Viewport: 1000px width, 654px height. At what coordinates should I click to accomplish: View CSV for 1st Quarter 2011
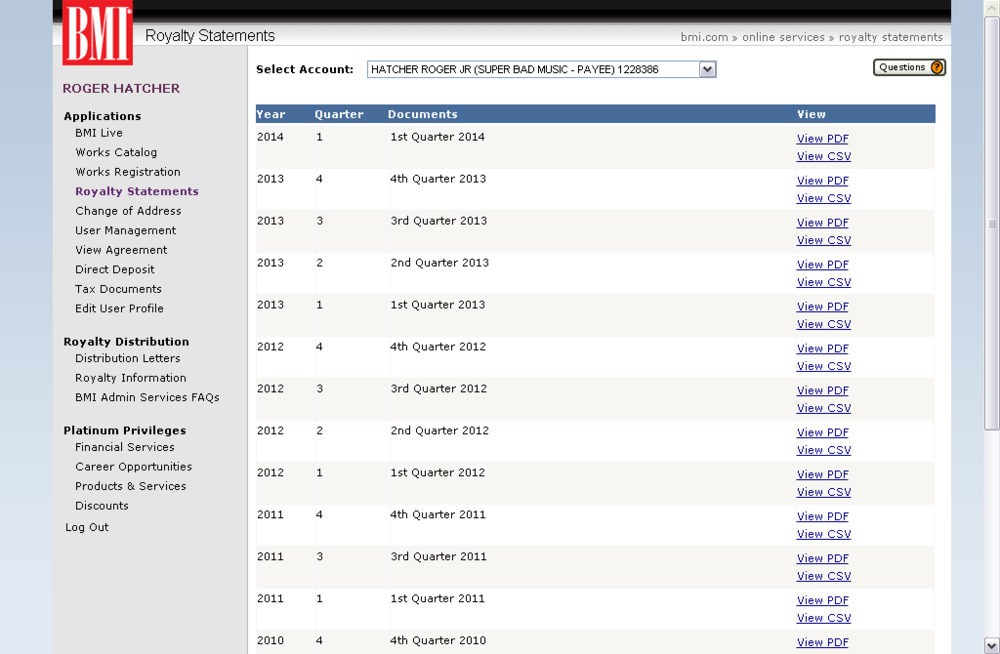[824, 618]
